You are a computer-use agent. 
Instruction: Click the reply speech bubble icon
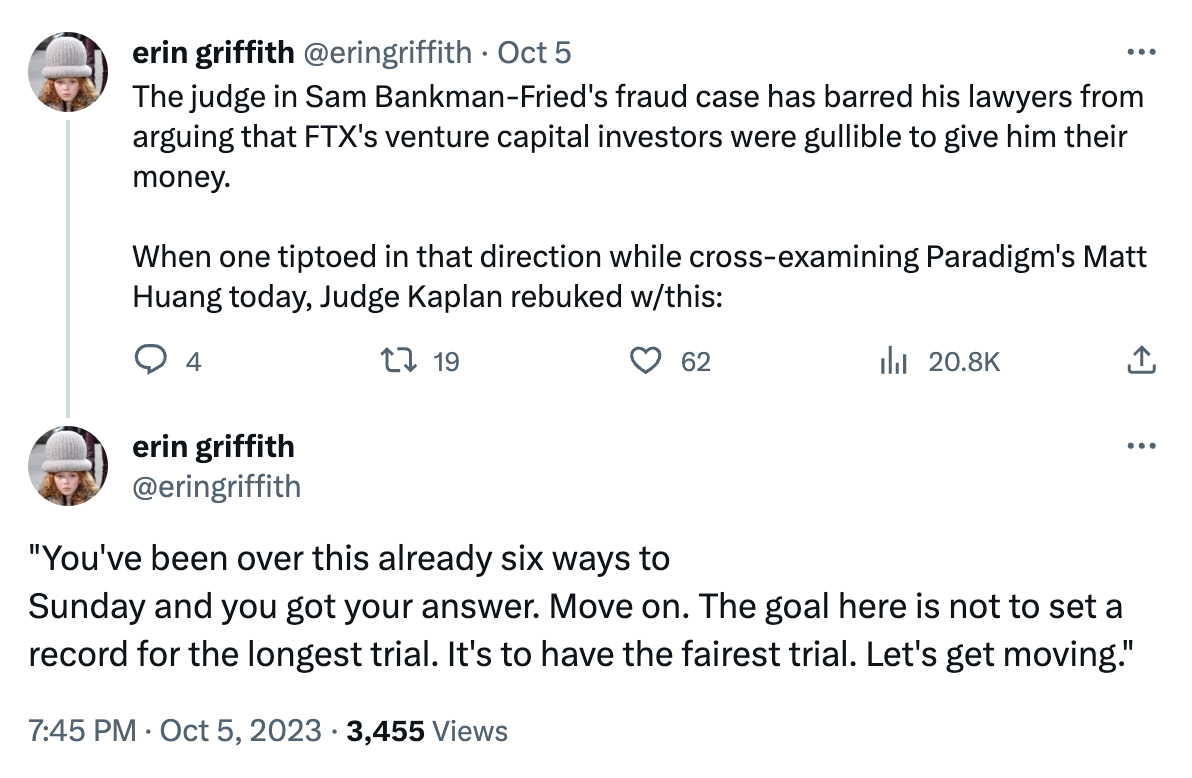tap(151, 361)
